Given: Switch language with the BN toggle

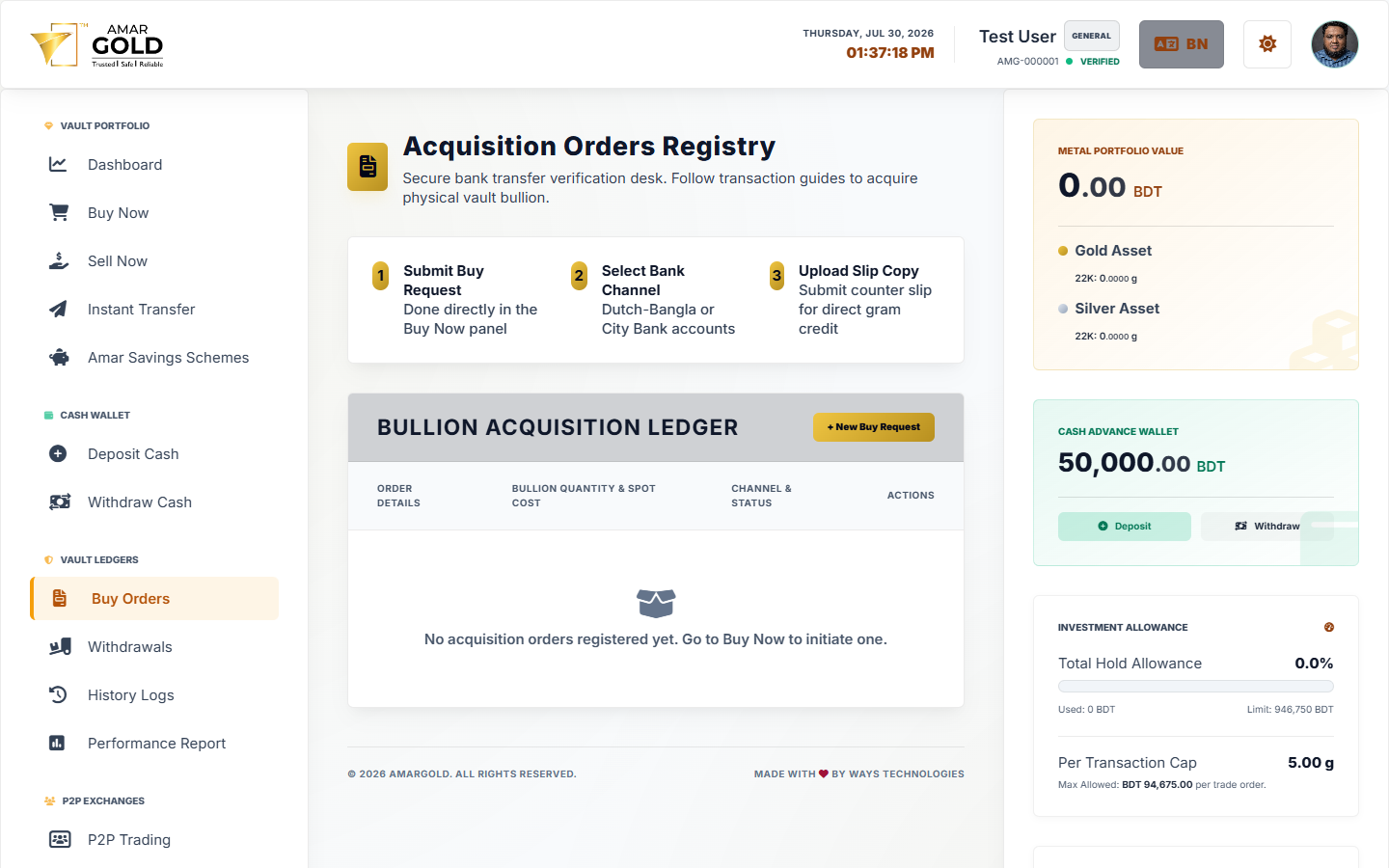Looking at the screenshot, I should (x=1182, y=44).
